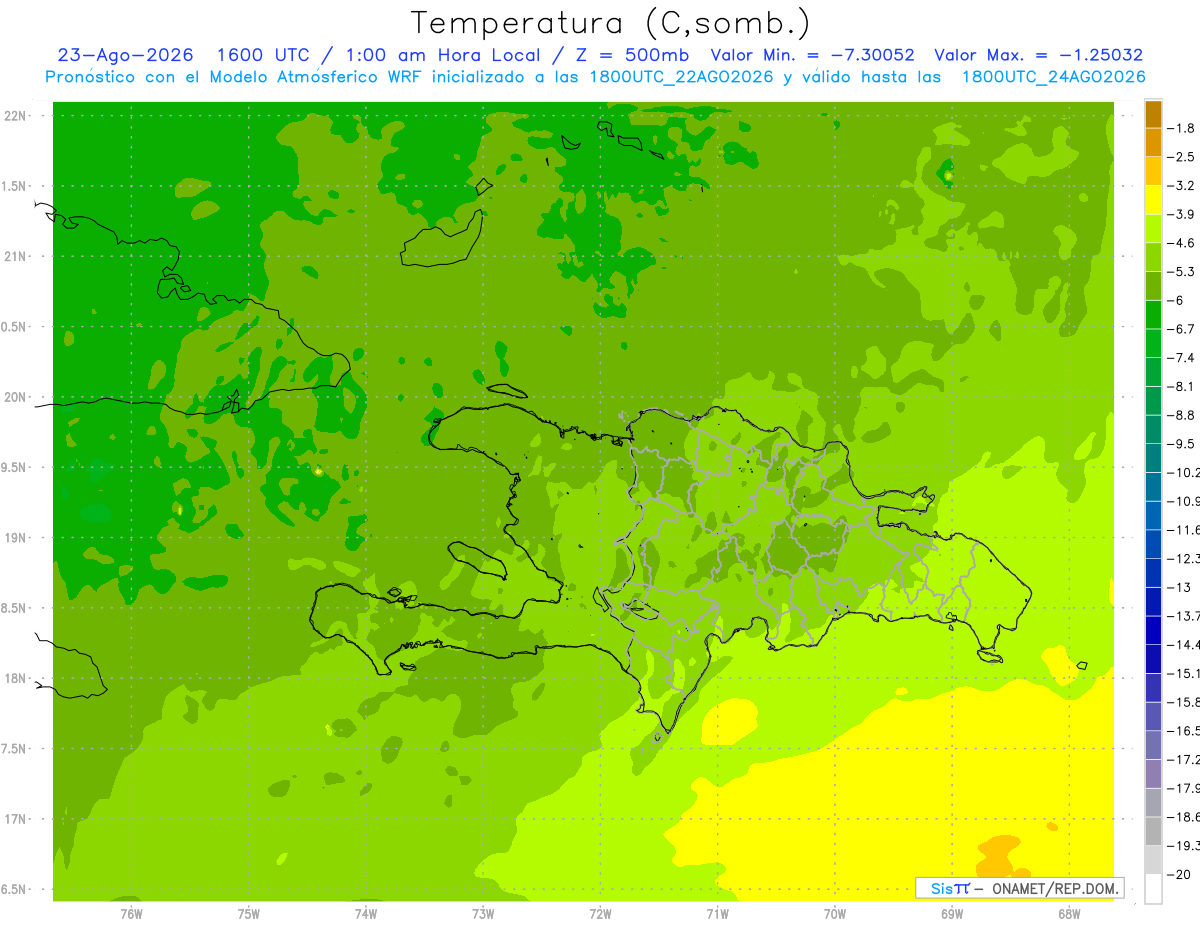The image size is (1200, 927).
Task: Click the "17N" latitude label
Action: pyautogui.click(x=17, y=820)
